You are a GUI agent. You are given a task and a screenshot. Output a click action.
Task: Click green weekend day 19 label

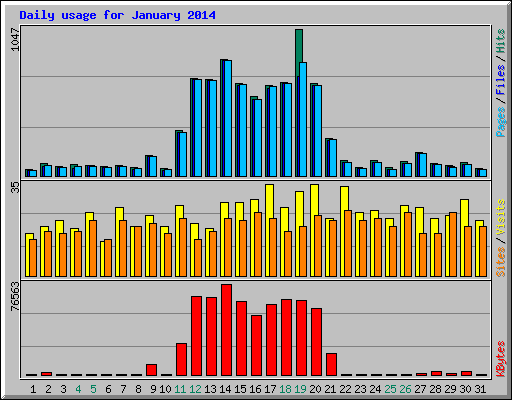(x=300, y=389)
